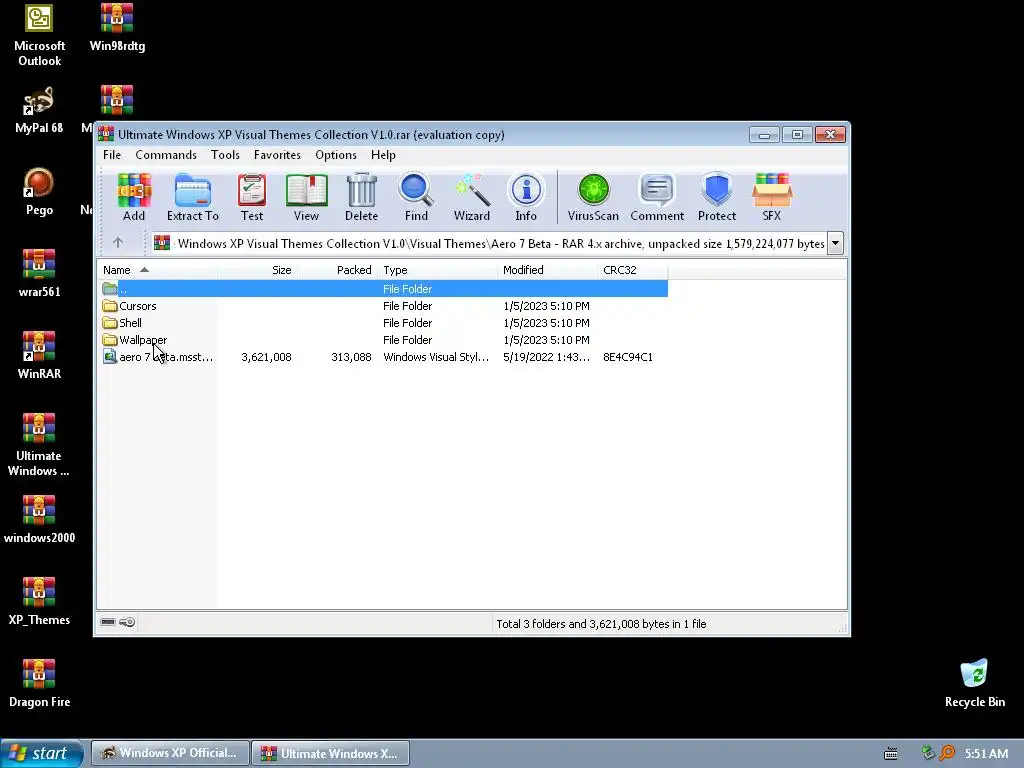The width and height of the screenshot is (1024, 768).
Task: Select the parent folder '..' row
Action: [x=384, y=289]
